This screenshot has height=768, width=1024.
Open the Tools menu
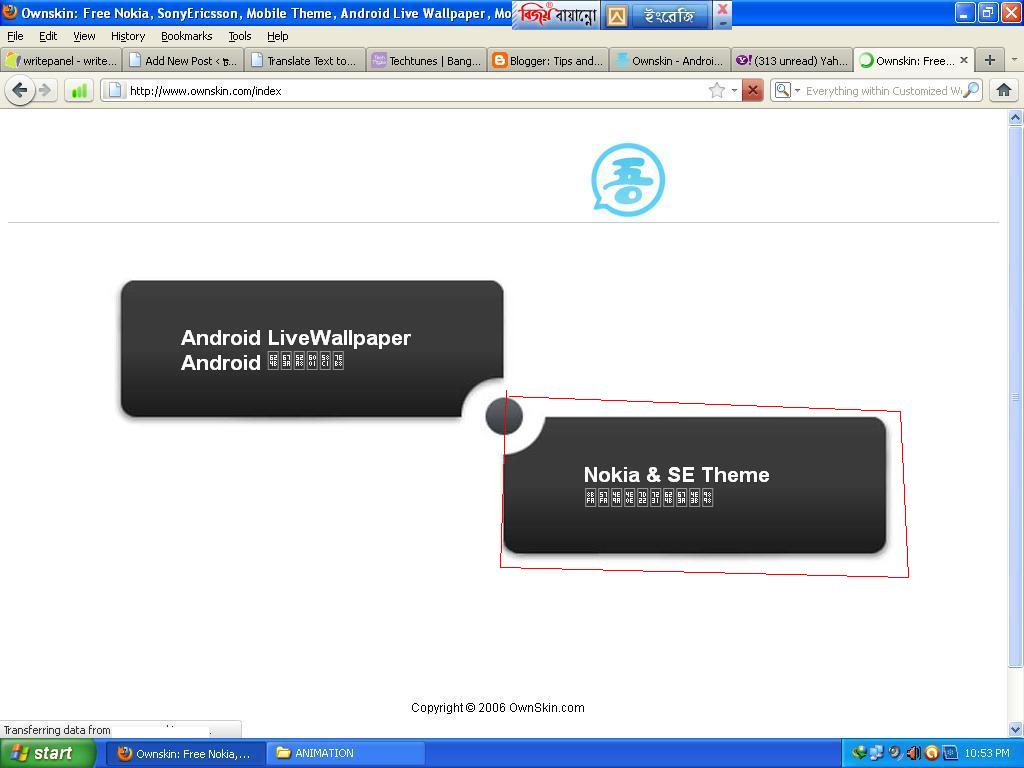click(240, 36)
